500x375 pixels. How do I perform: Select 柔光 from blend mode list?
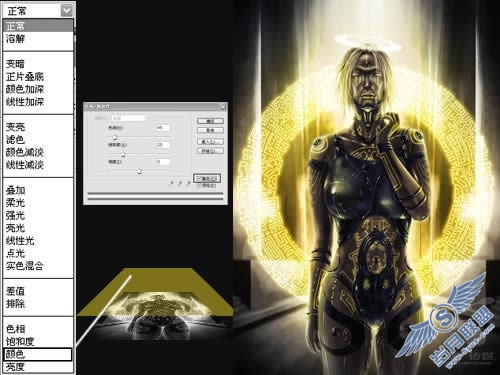click(15, 203)
